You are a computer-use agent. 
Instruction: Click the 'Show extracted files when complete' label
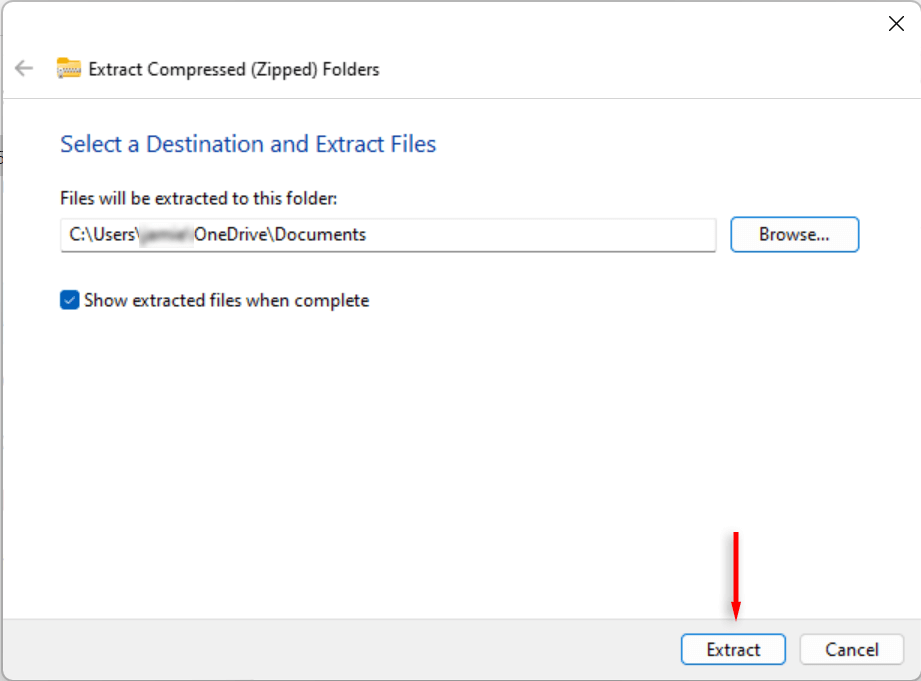tap(227, 300)
